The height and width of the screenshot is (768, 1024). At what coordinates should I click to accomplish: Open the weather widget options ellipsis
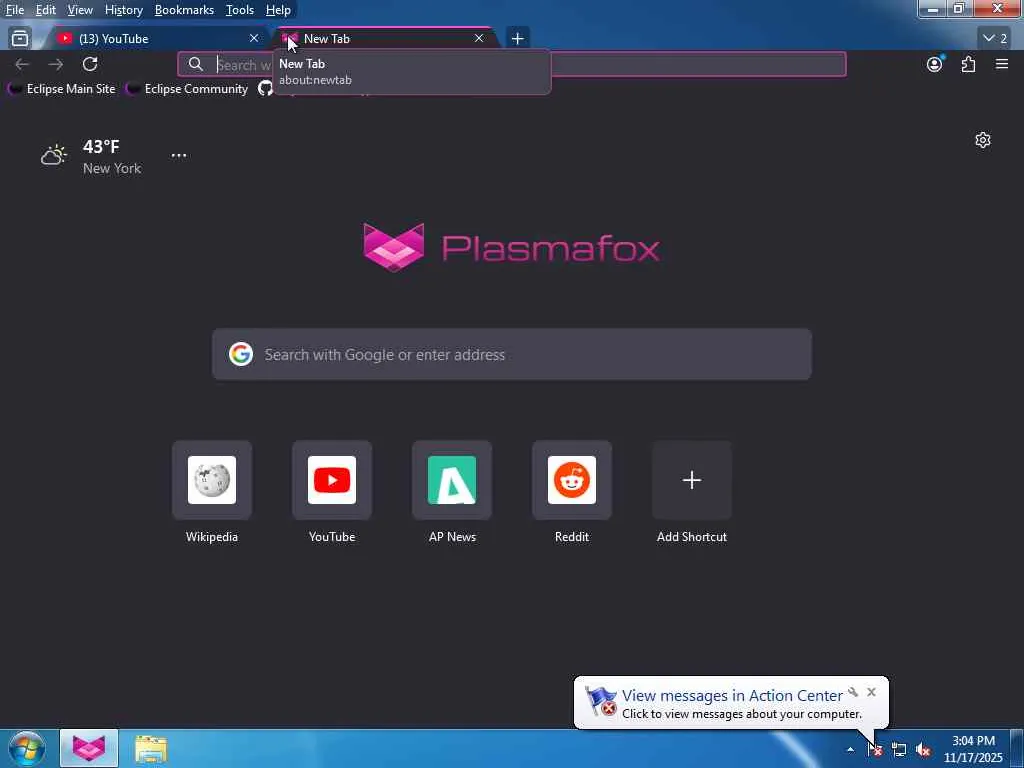point(179,155)
